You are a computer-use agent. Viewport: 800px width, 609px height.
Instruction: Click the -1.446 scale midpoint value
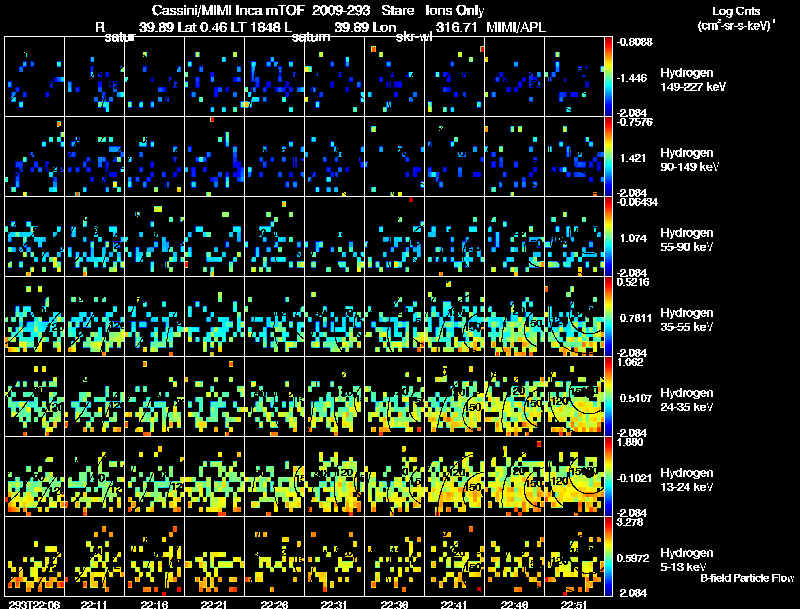pos(632,78)
